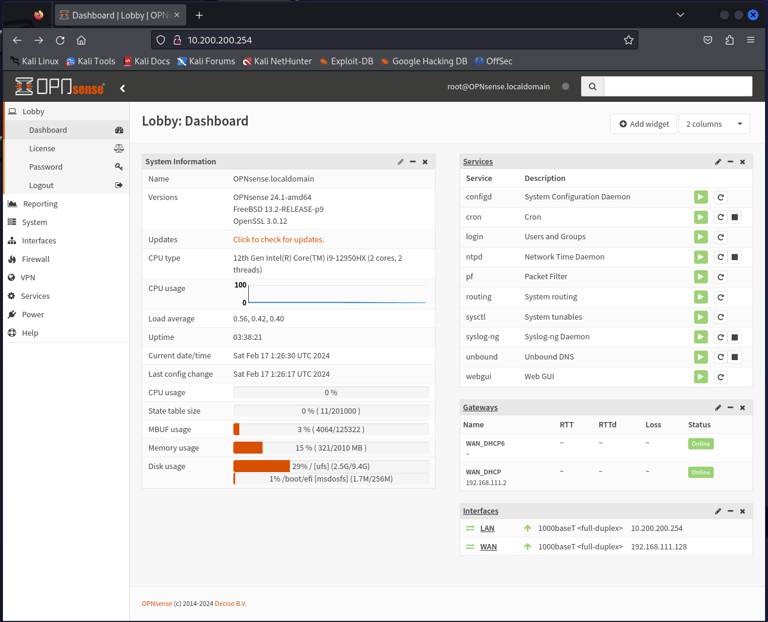Image resolution: width=768 pixels, height=622 pixels.
Task: Click to check for updates link
Action: click(x=278, y=239)
